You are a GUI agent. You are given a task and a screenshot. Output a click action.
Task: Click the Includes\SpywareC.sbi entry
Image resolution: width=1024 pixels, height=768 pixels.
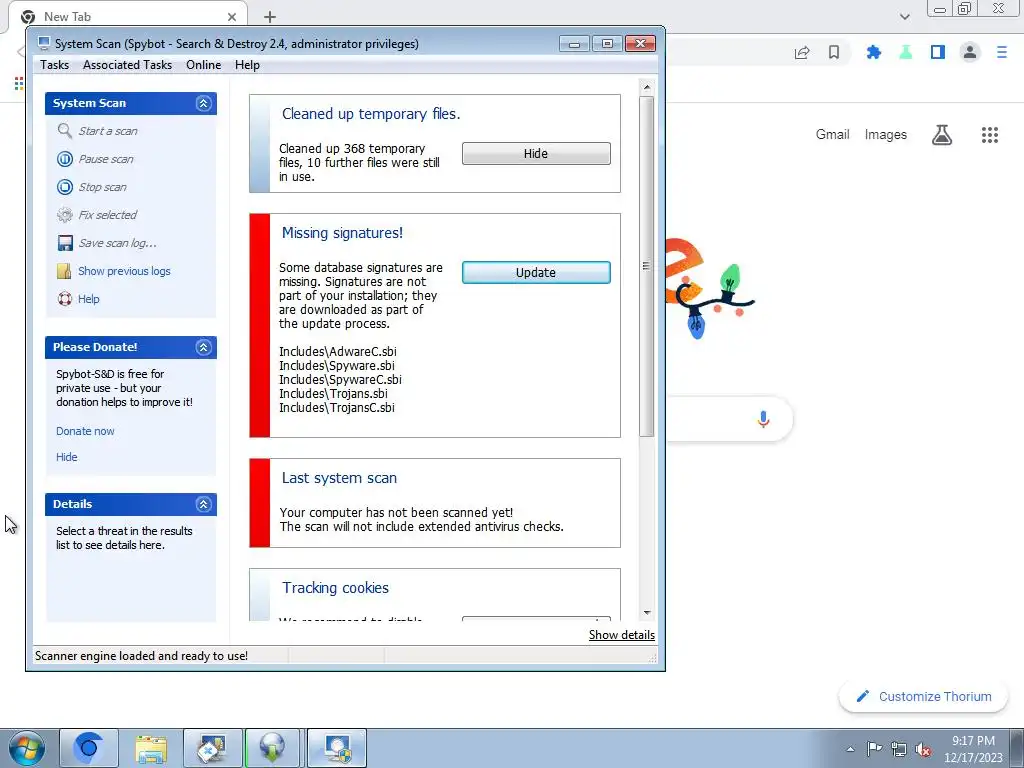click(x=340, y=379)
